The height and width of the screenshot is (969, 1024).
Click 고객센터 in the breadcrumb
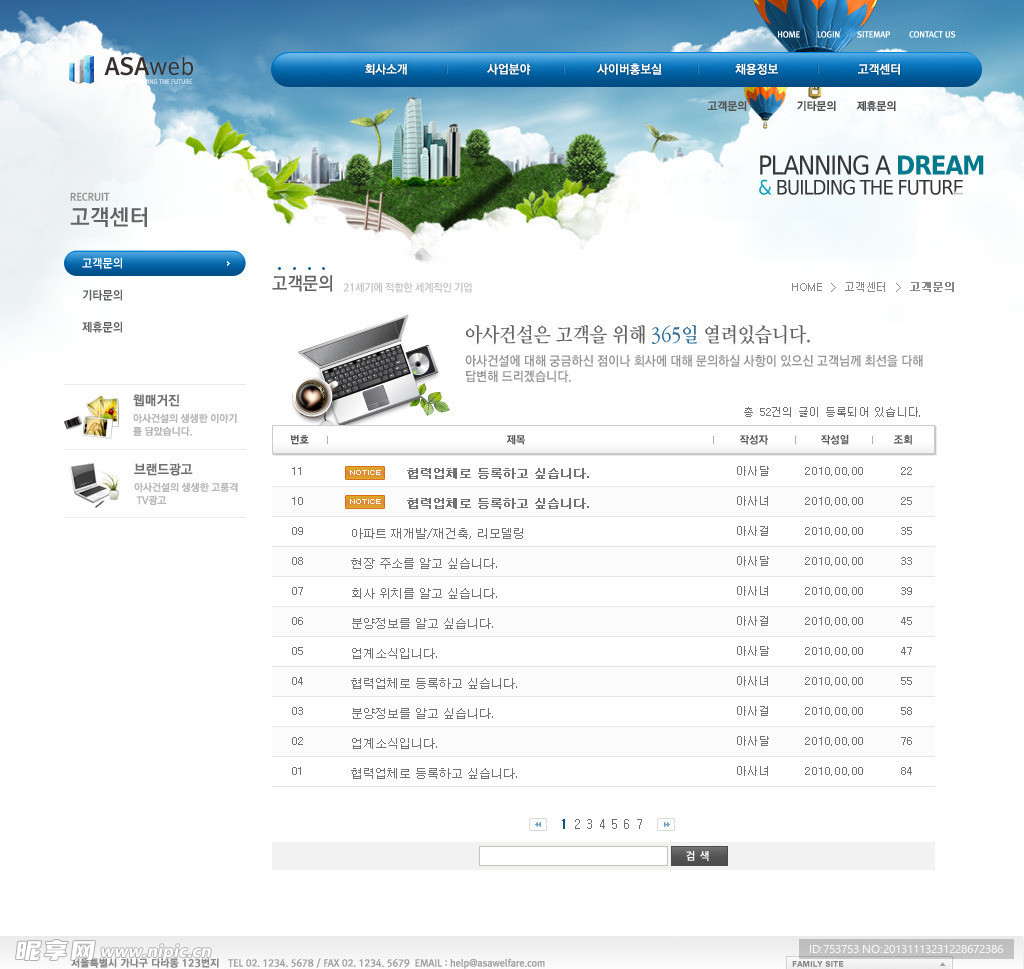click(x=865, y=287)
